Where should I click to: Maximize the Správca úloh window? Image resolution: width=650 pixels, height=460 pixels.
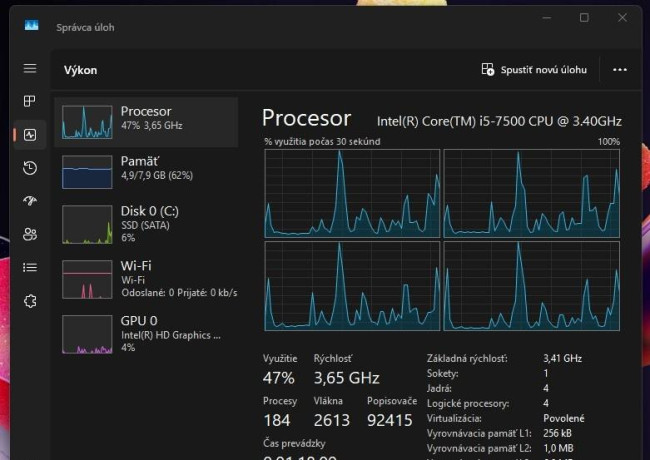(584, 17)
